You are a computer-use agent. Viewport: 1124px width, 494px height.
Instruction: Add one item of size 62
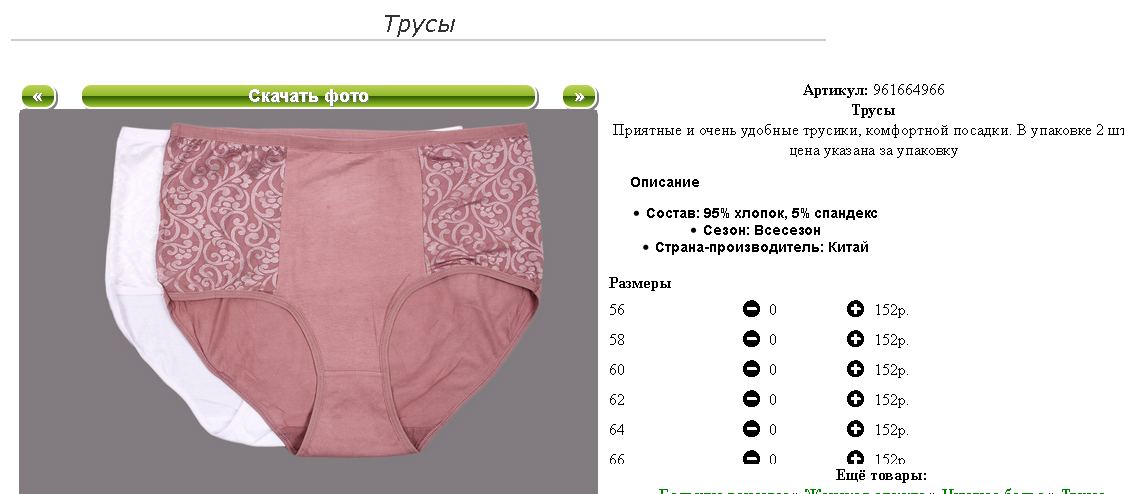click(x=855, y=399)
